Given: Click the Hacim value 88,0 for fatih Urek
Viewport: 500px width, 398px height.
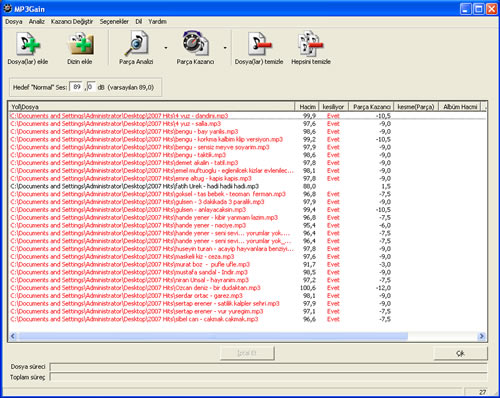Looking at the screenshot, I should click(x=309, y=186).
